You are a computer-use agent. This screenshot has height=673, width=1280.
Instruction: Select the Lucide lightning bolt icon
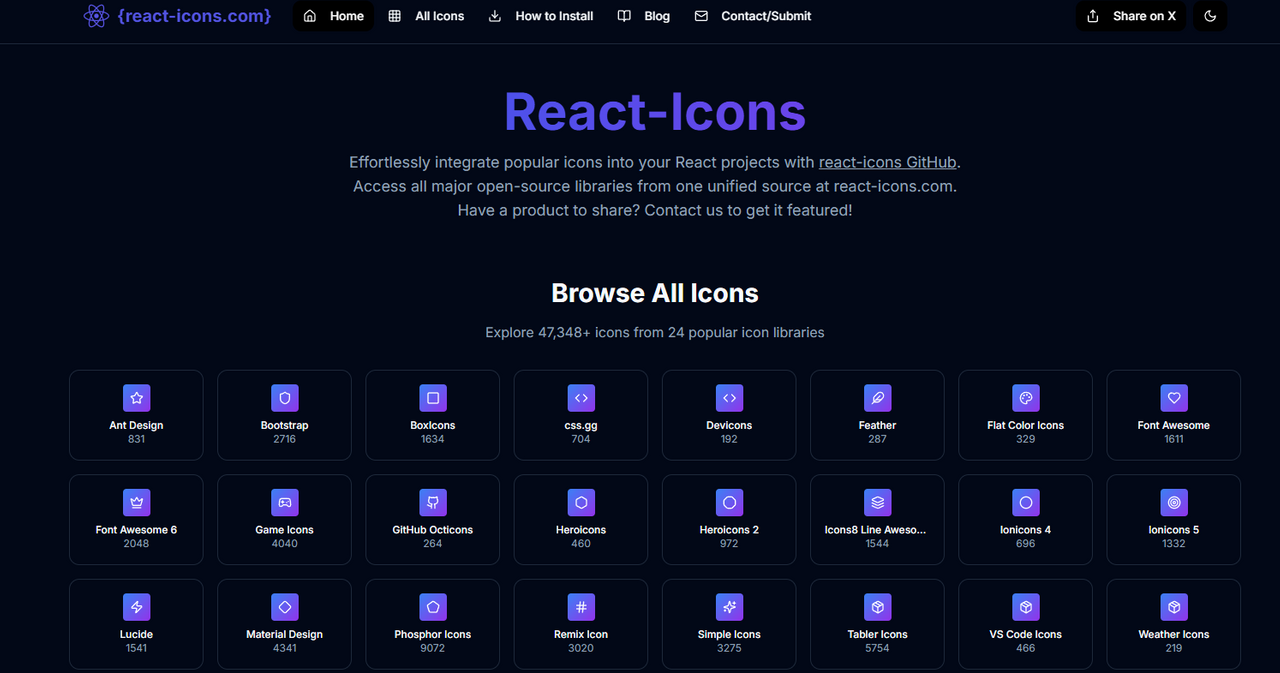[x=136, y=607]
